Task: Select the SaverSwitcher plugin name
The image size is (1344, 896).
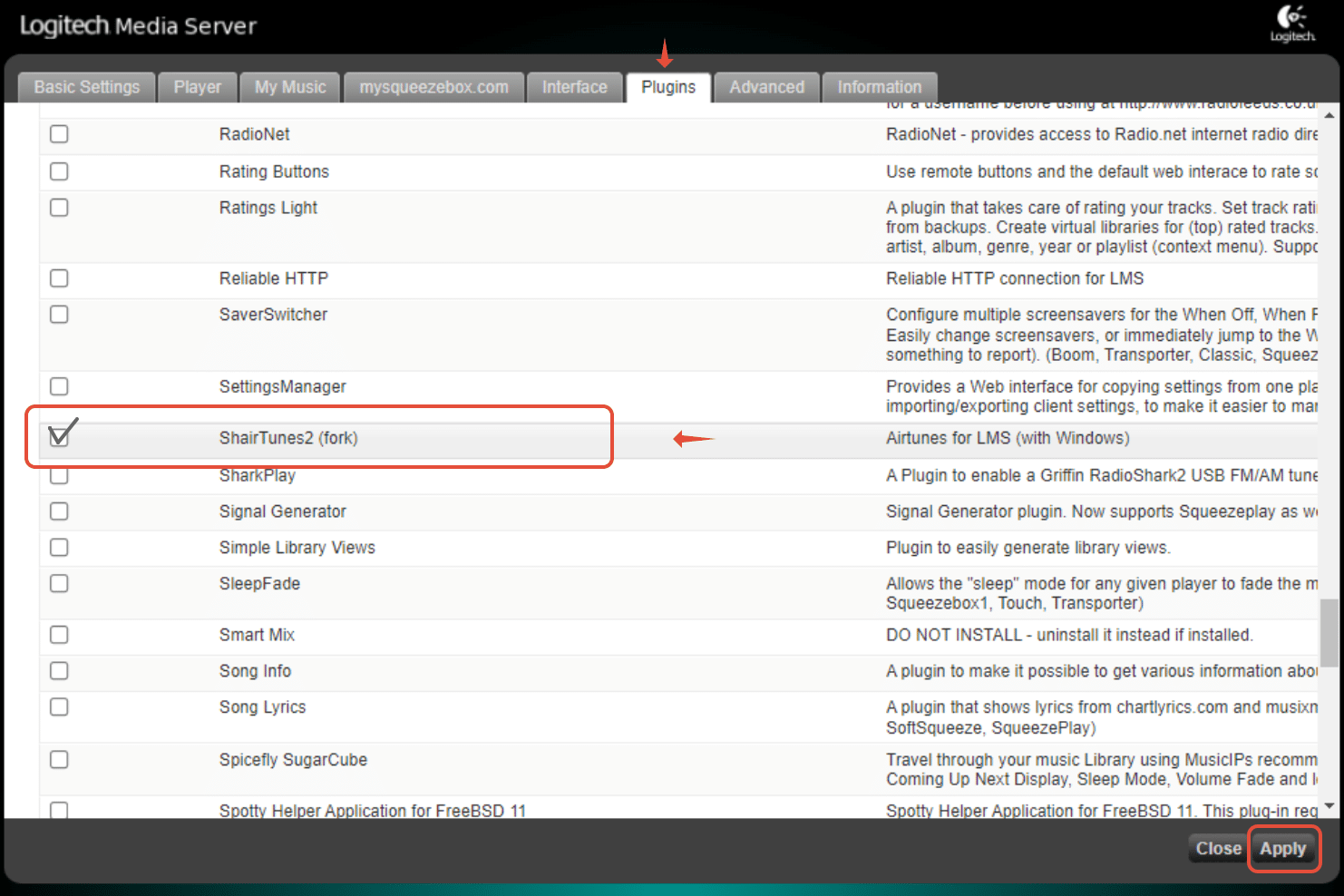Action: coord(273,315)
